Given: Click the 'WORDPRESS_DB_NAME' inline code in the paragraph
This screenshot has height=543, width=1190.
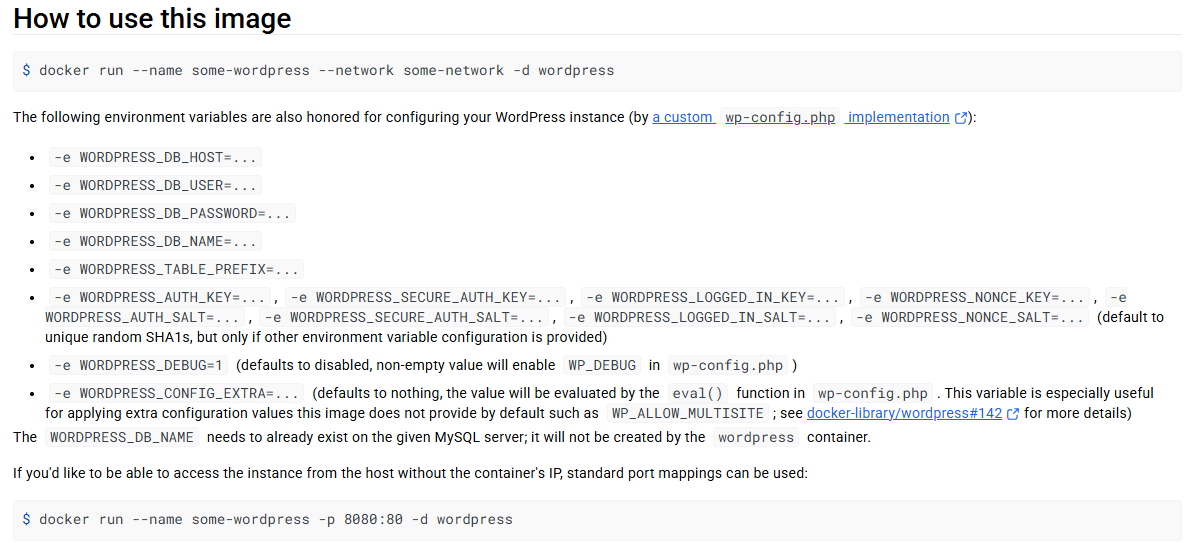Looking at the screenshot, I should click(x=123, y=437).
